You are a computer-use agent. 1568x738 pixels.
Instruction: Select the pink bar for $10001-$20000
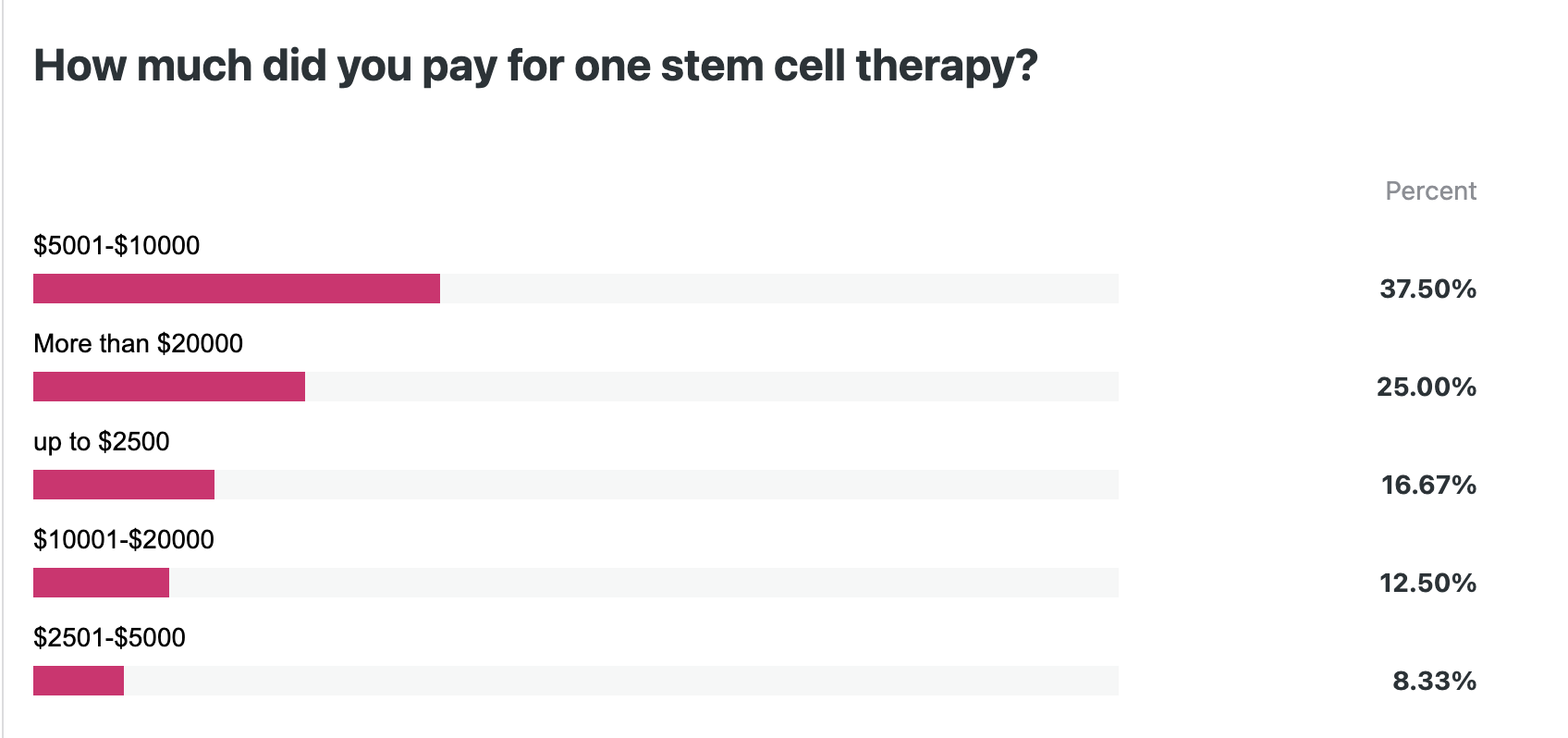pos(101,583)
